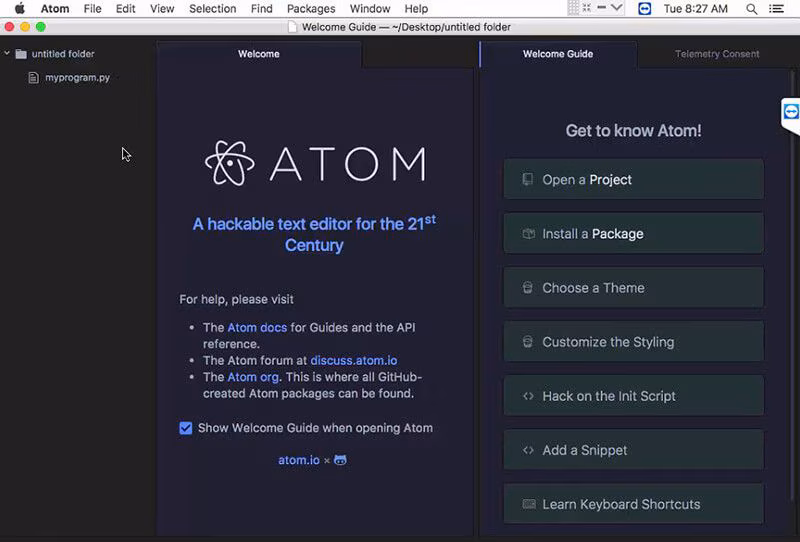
Task: Expand Hack on the Init Script section
Action: tap(634, 396)
